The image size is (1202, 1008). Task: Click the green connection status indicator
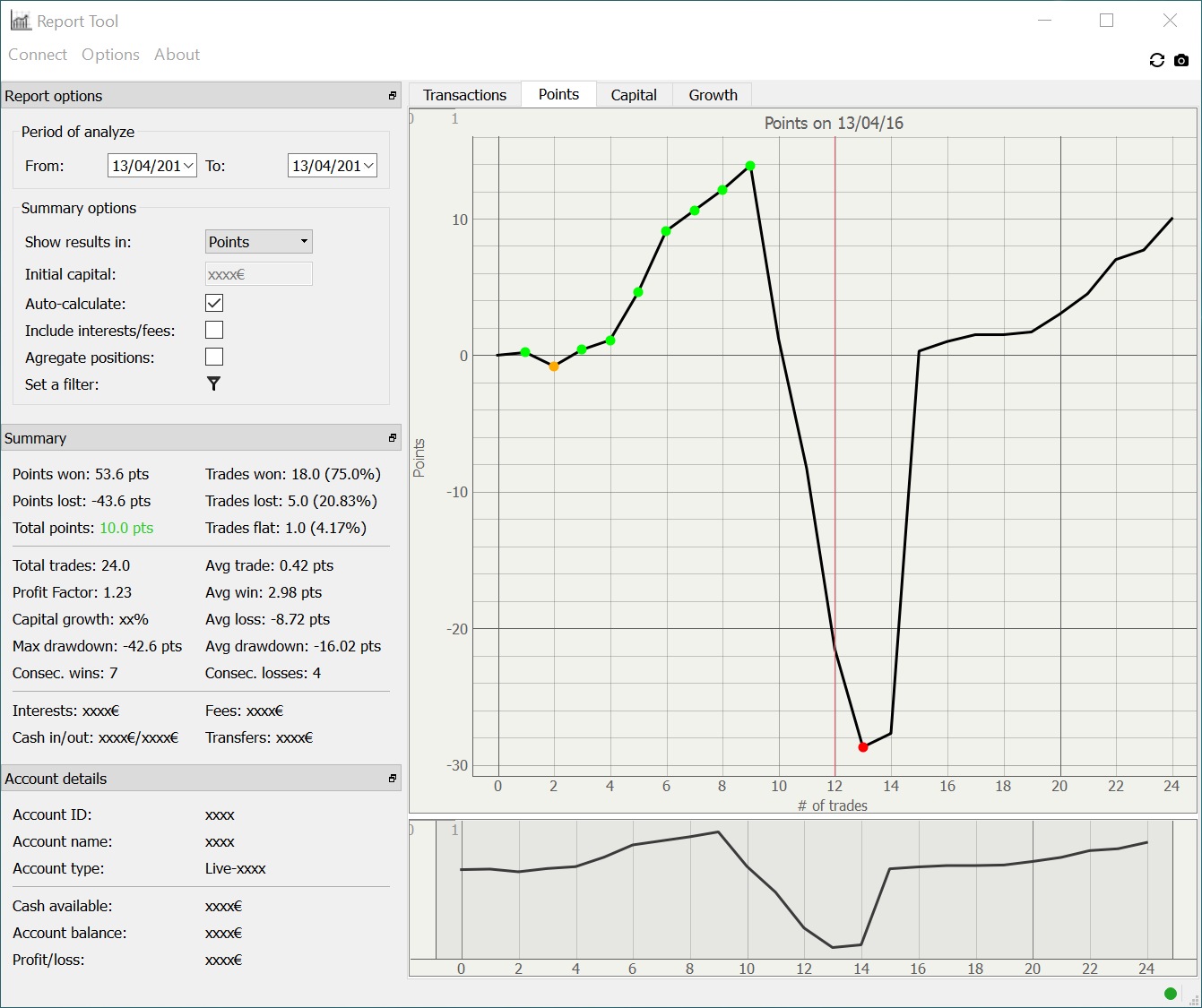click(1170, 993)
